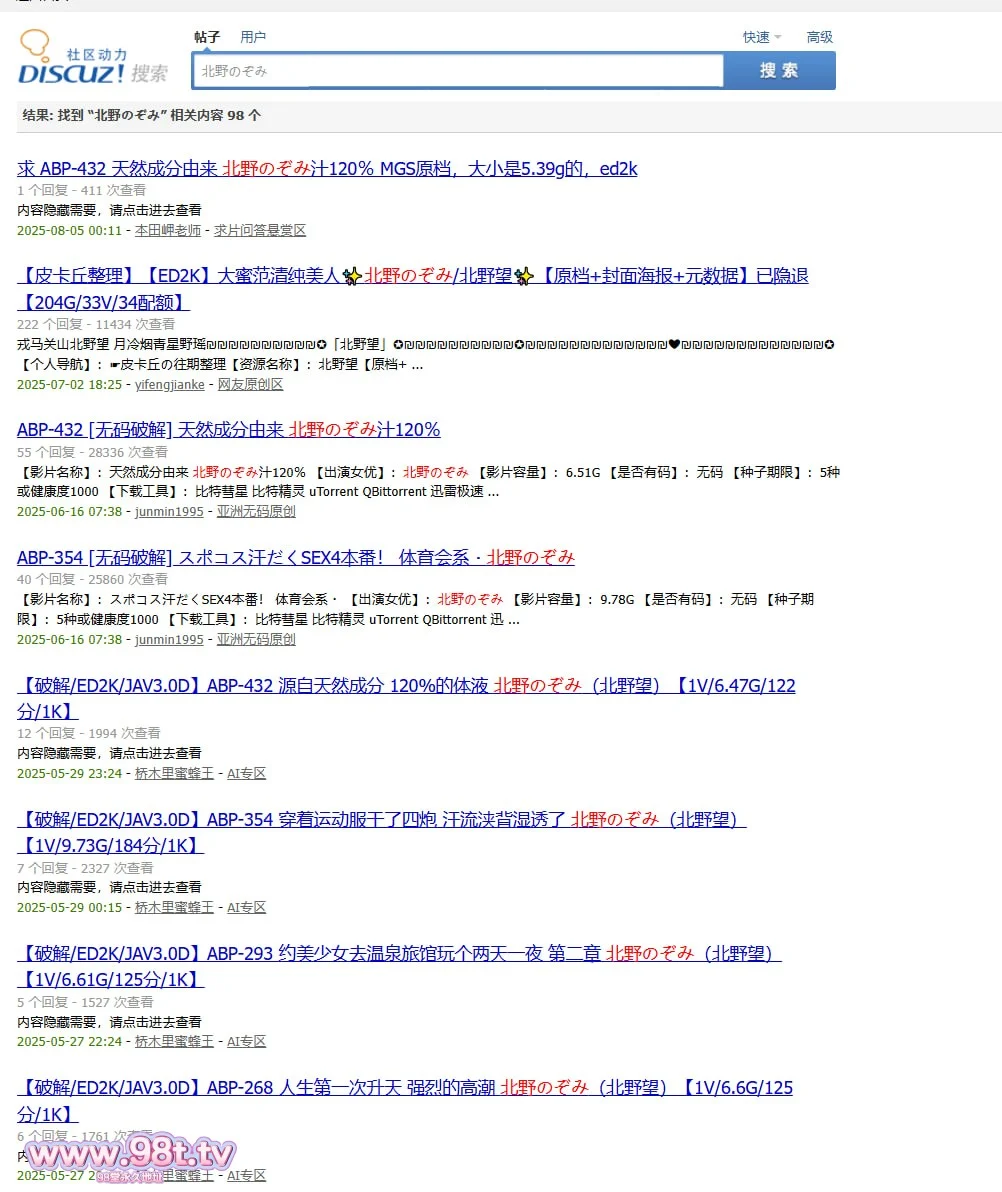Open 亚洲无码原创 section under ABP-354 [无码破解] result
The image size is (1002, 1192).
(256, 639)
